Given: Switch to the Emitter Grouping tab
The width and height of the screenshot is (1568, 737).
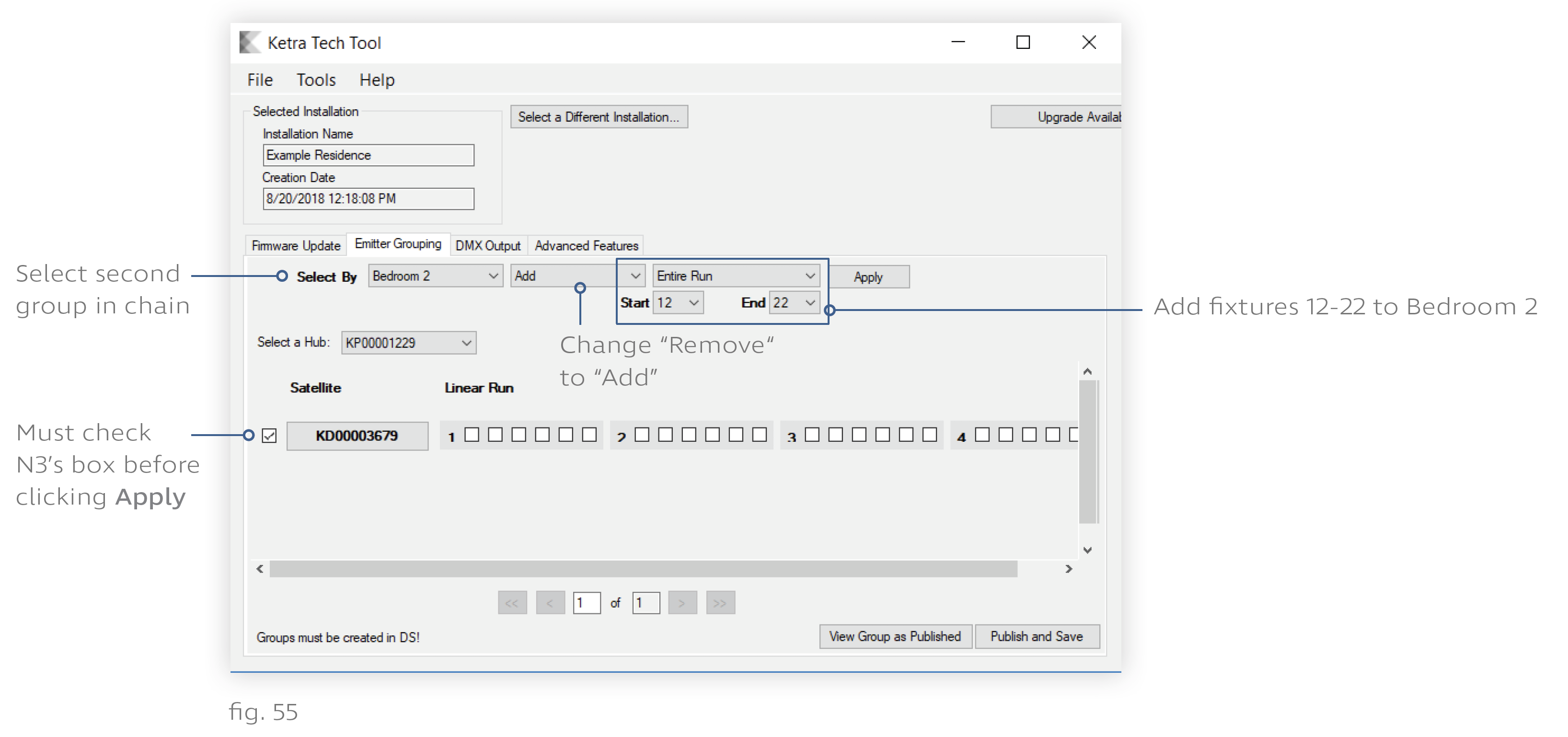Looking at the screenshot, I should [398, 243].
